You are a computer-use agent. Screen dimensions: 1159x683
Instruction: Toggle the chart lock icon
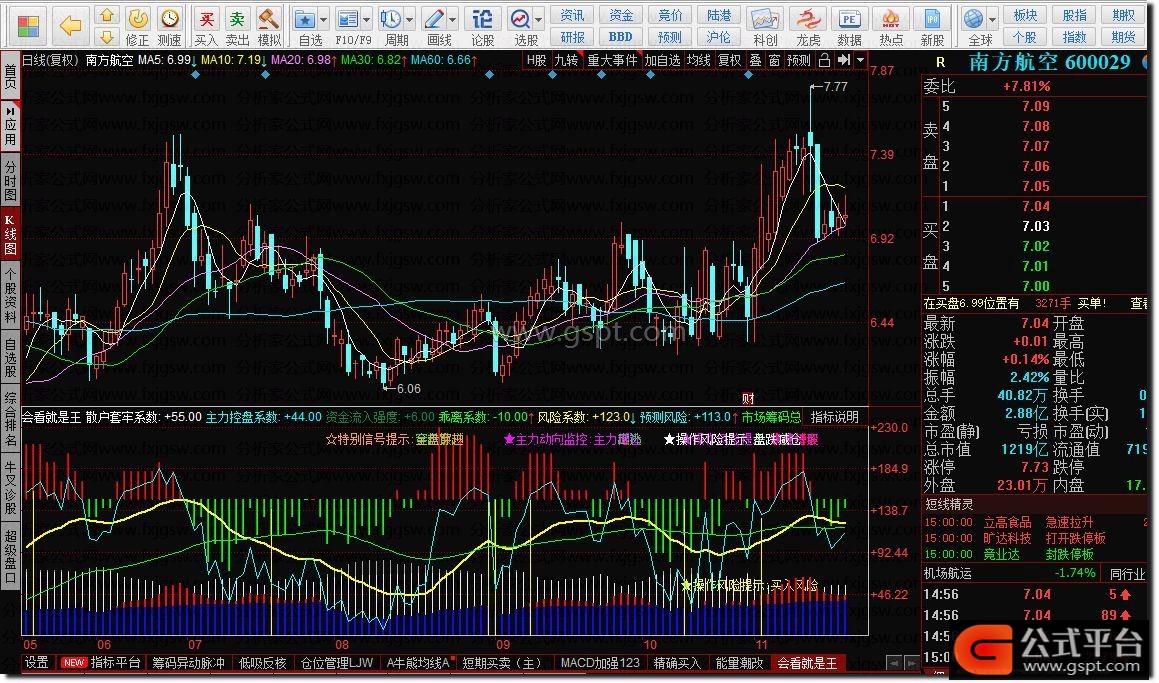[825, 61]
